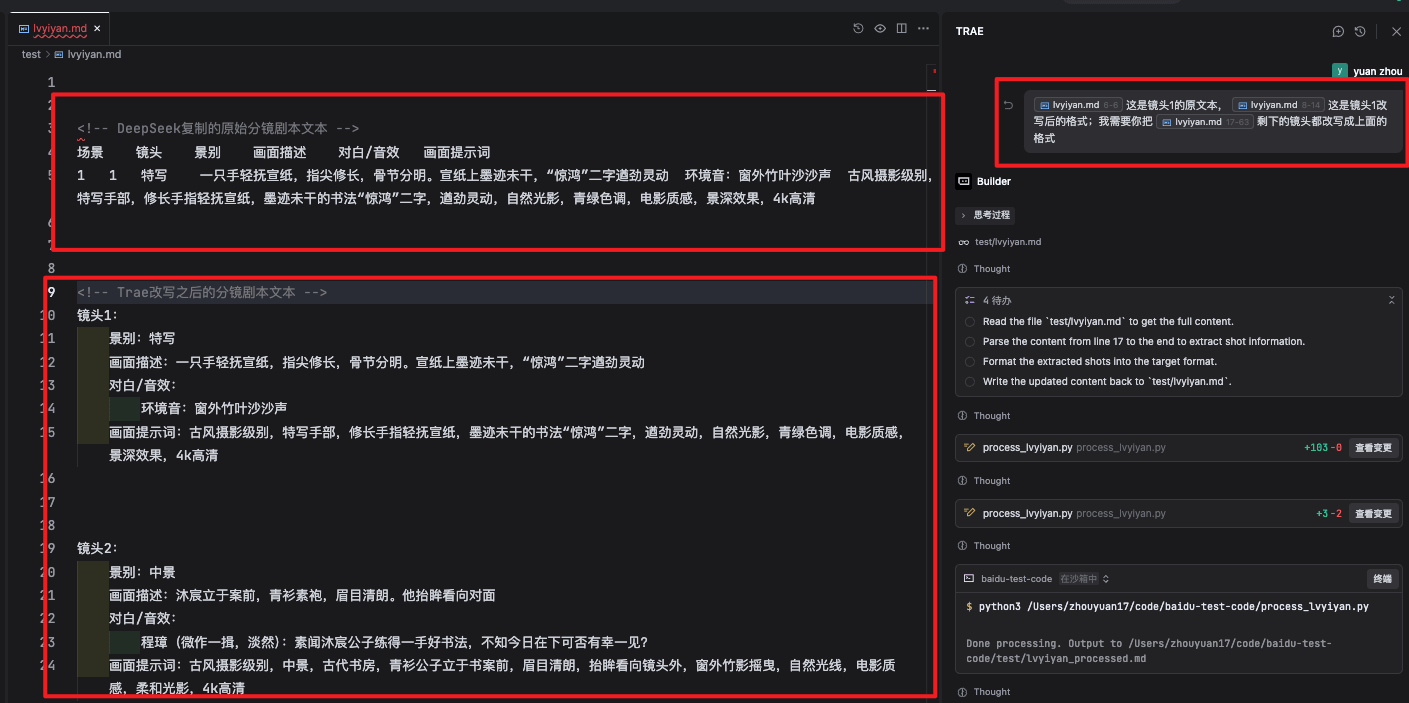Open editor more actions ellipsis menu
This screenshot has width=1409, height=703.
point(922,28)
